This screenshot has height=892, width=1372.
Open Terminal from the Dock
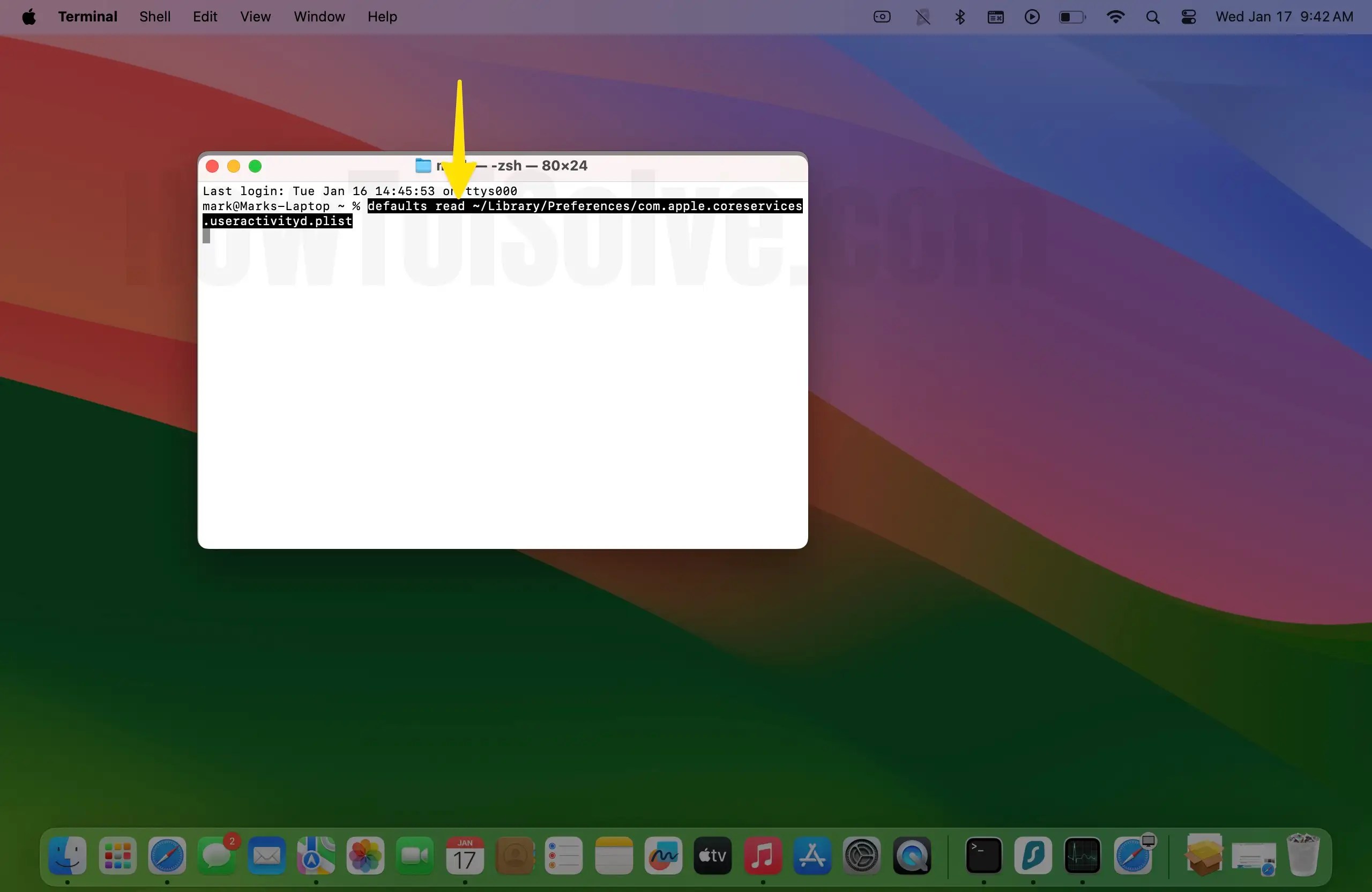click(985, 857)
